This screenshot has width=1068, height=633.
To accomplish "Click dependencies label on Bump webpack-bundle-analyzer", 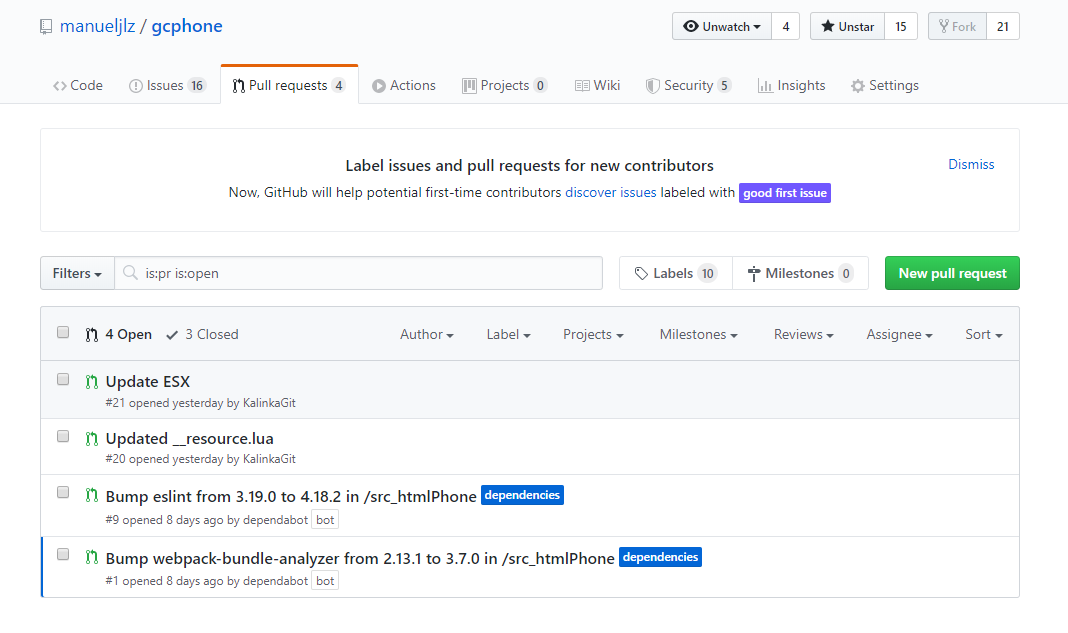I will 660,557.
